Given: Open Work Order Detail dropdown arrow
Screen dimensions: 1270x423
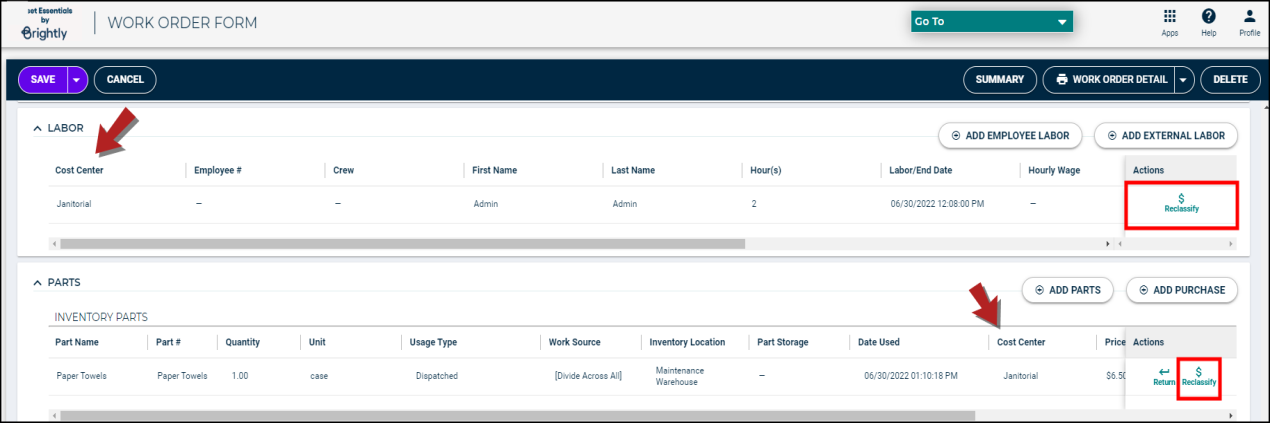Looking at the screenshot, I should 1184,80.
